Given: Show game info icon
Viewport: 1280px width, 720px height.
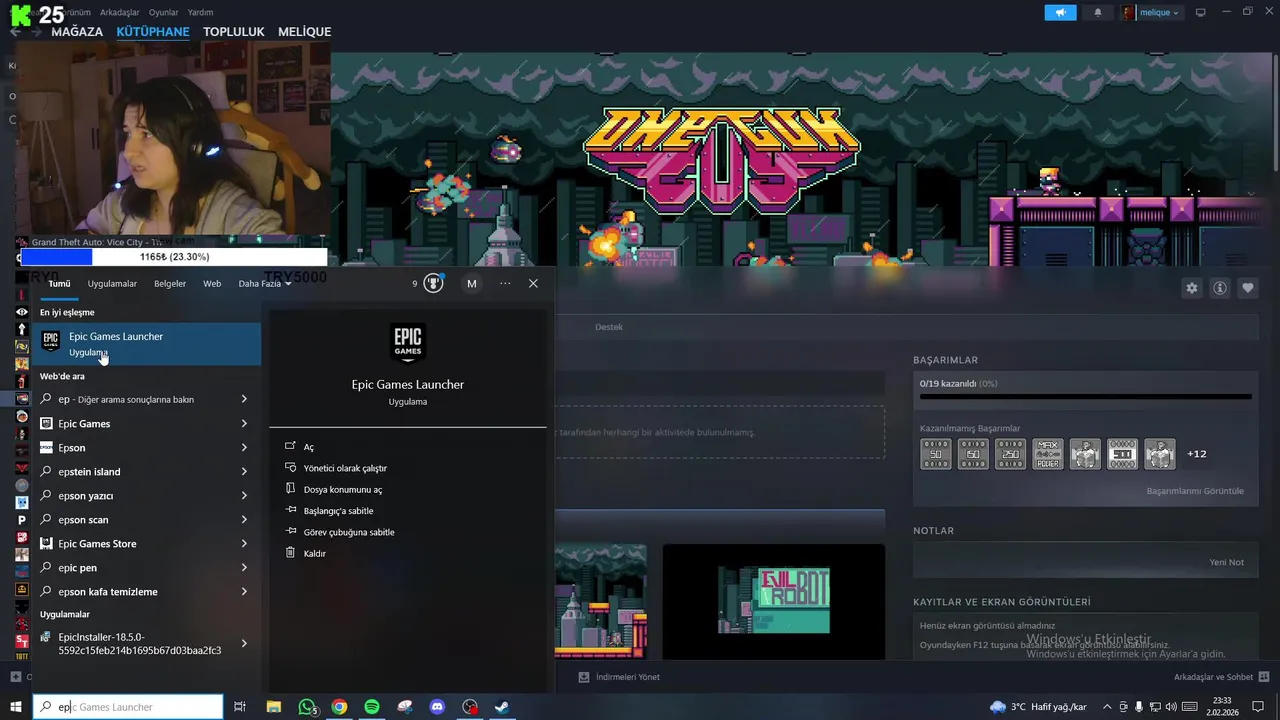Looking at the screenshot, I should point(1220,288).
